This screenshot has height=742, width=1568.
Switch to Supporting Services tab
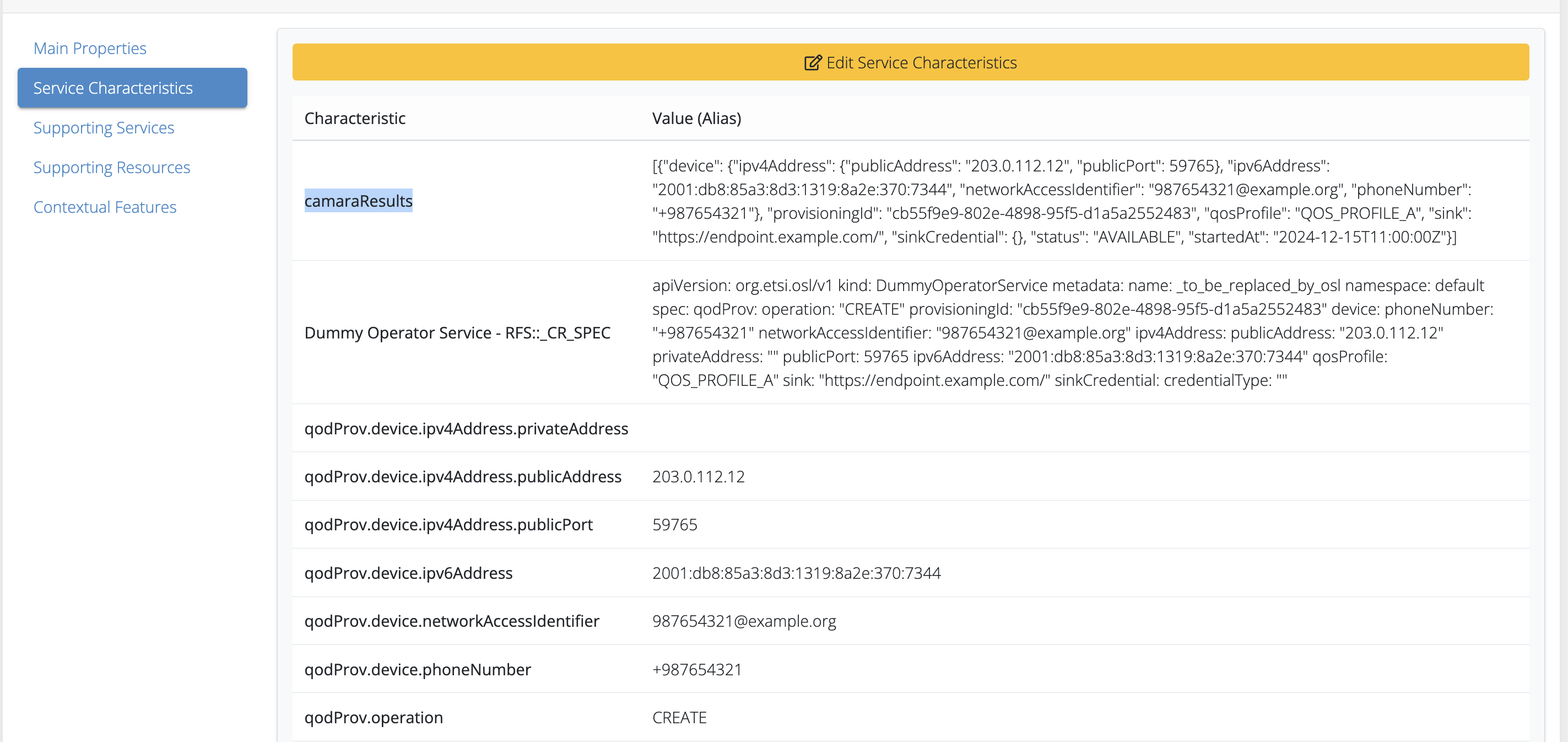104,127
